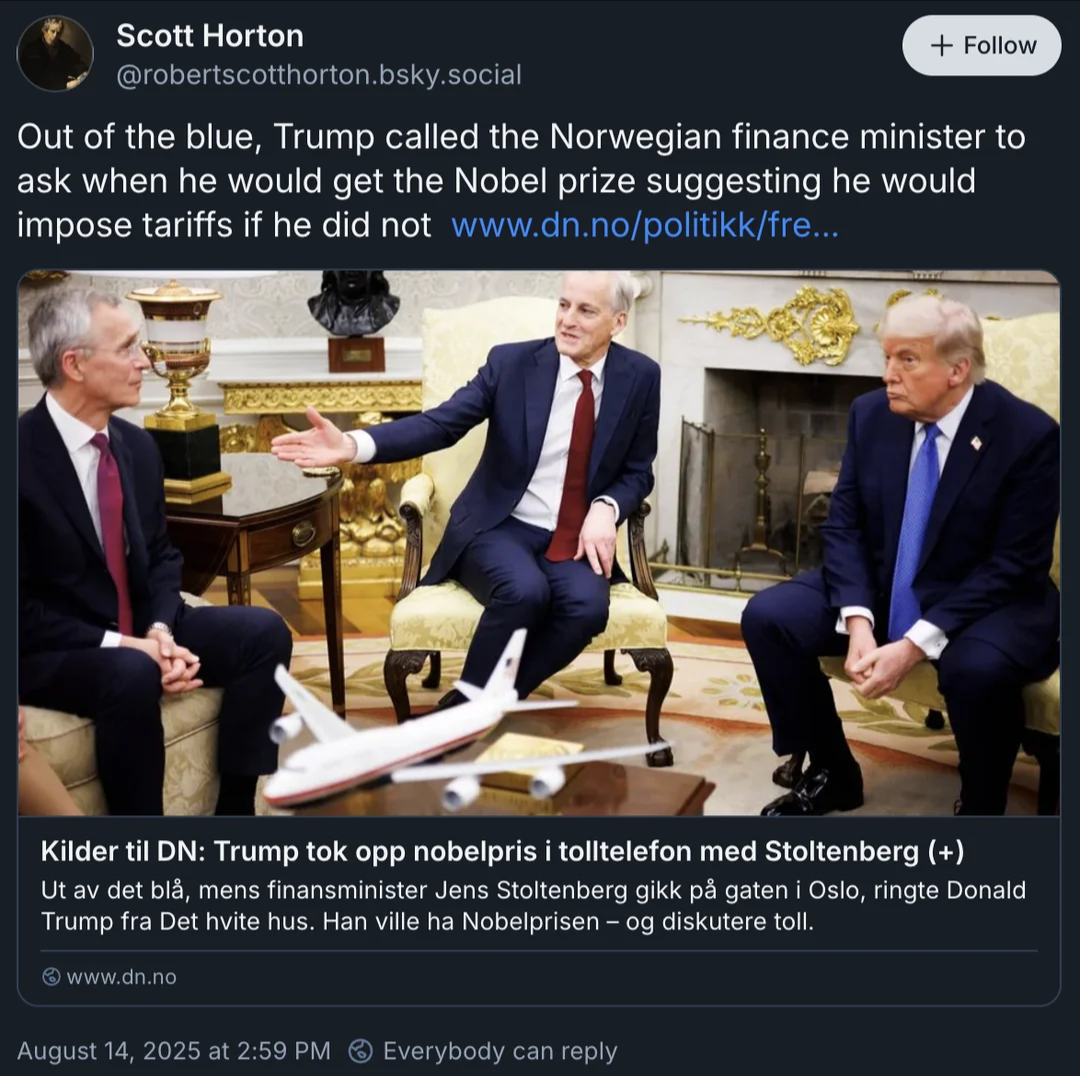
Task: Open the August 14, 2025 timestamp
Action: pyautogui.click(x=174, y=1051)
